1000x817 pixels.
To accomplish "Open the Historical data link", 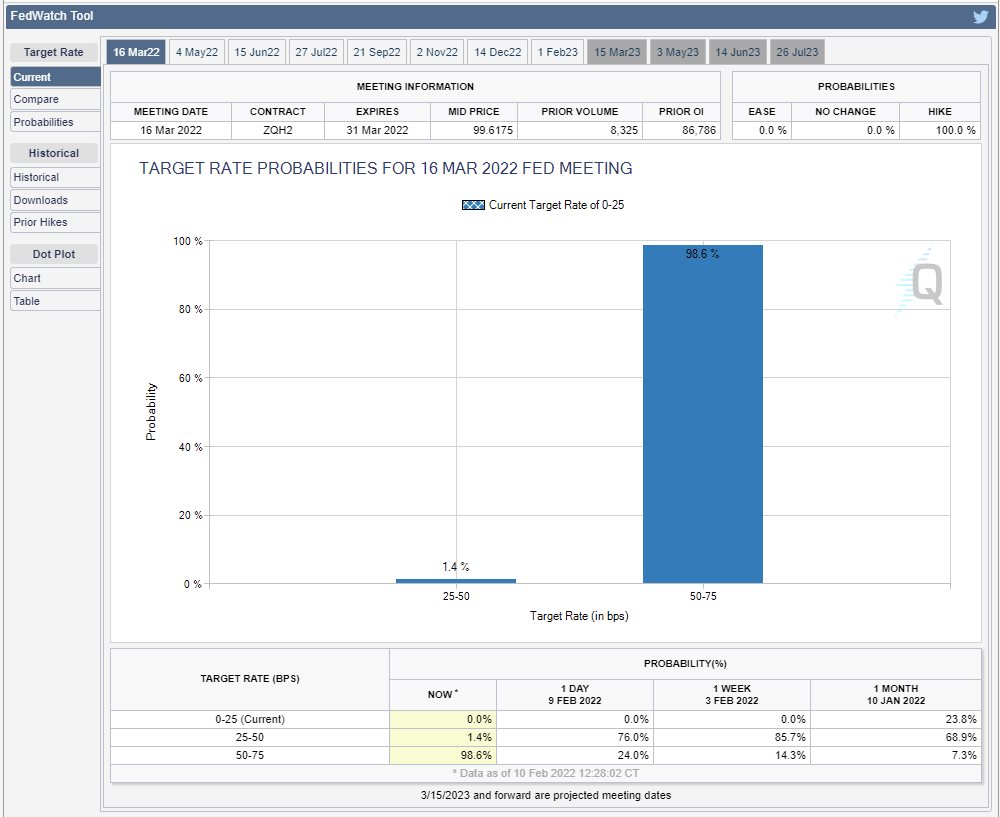I will [x=55, y=177].
